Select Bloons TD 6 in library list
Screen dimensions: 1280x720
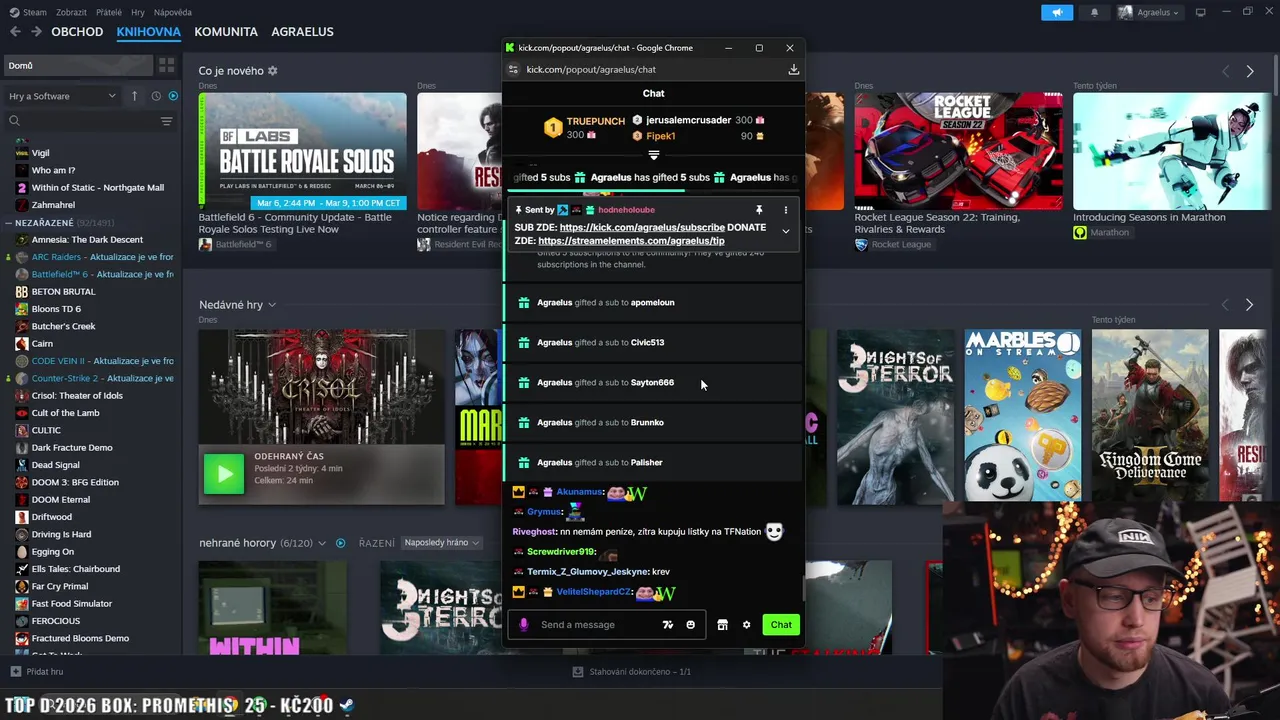(56, 309)
